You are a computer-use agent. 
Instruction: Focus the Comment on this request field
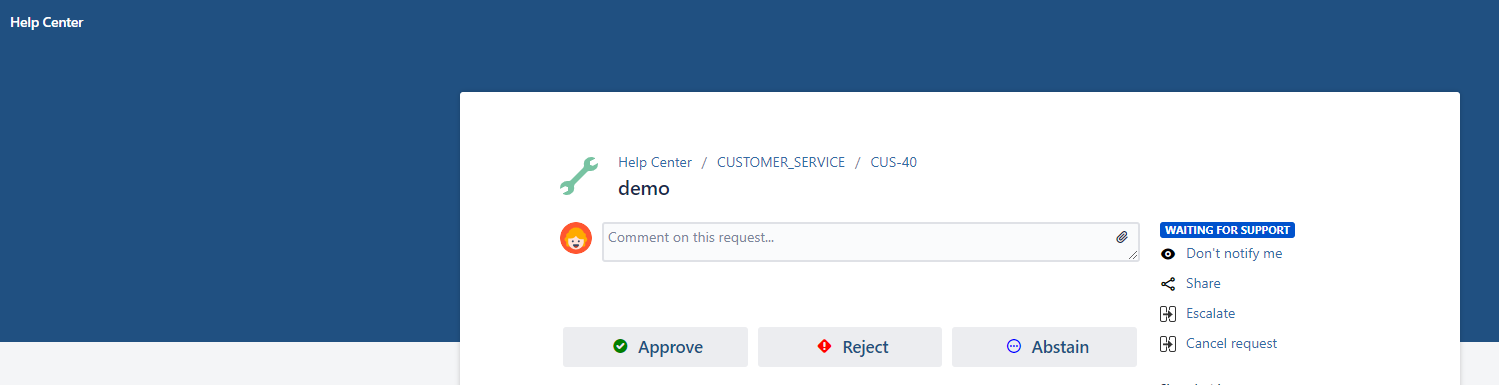coord(871,242)
